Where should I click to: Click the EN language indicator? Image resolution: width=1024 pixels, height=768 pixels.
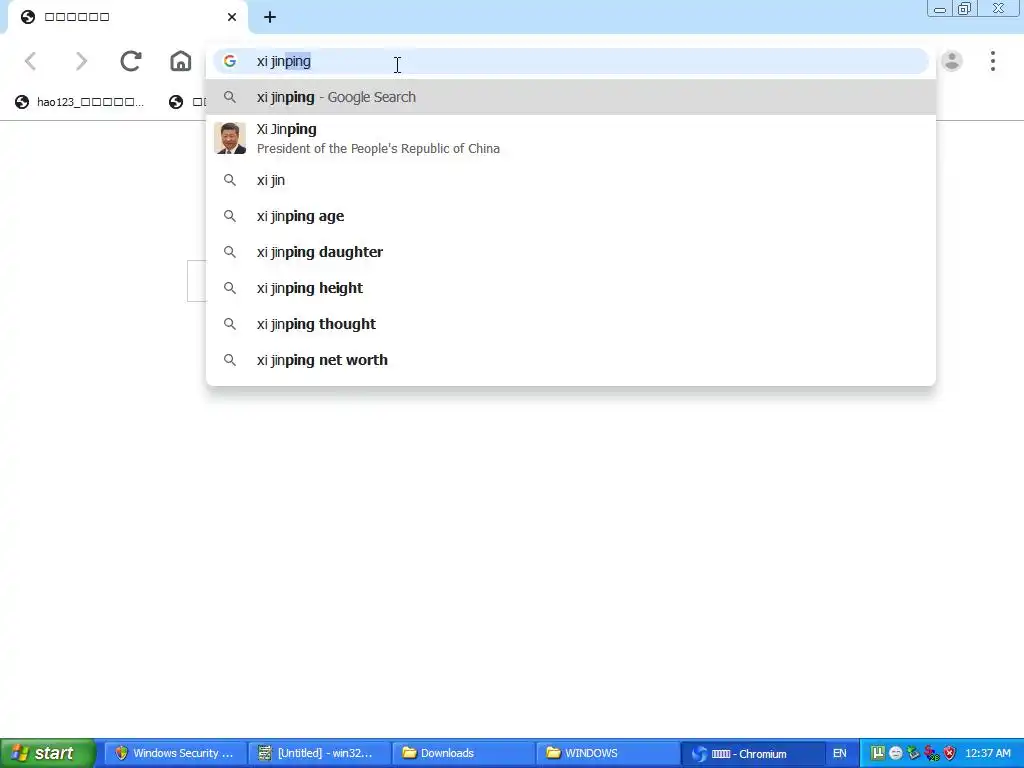pos(840,753)
